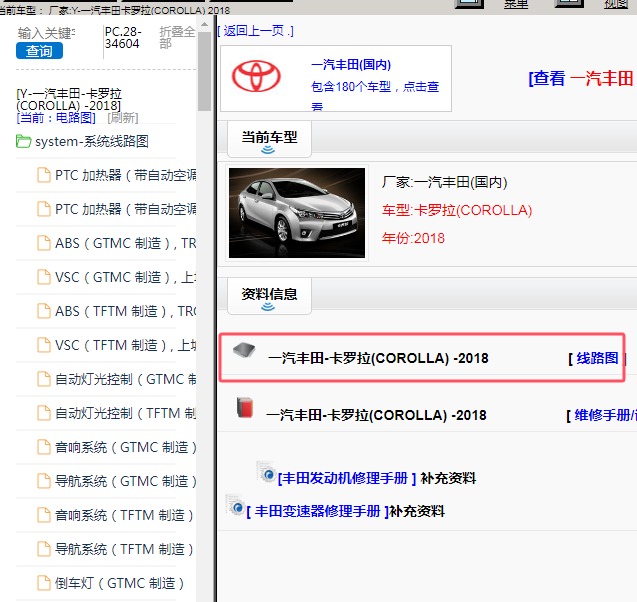Open the 一汽丰田(国内) link
The image size is (637, 602).
tap(351, 65)
